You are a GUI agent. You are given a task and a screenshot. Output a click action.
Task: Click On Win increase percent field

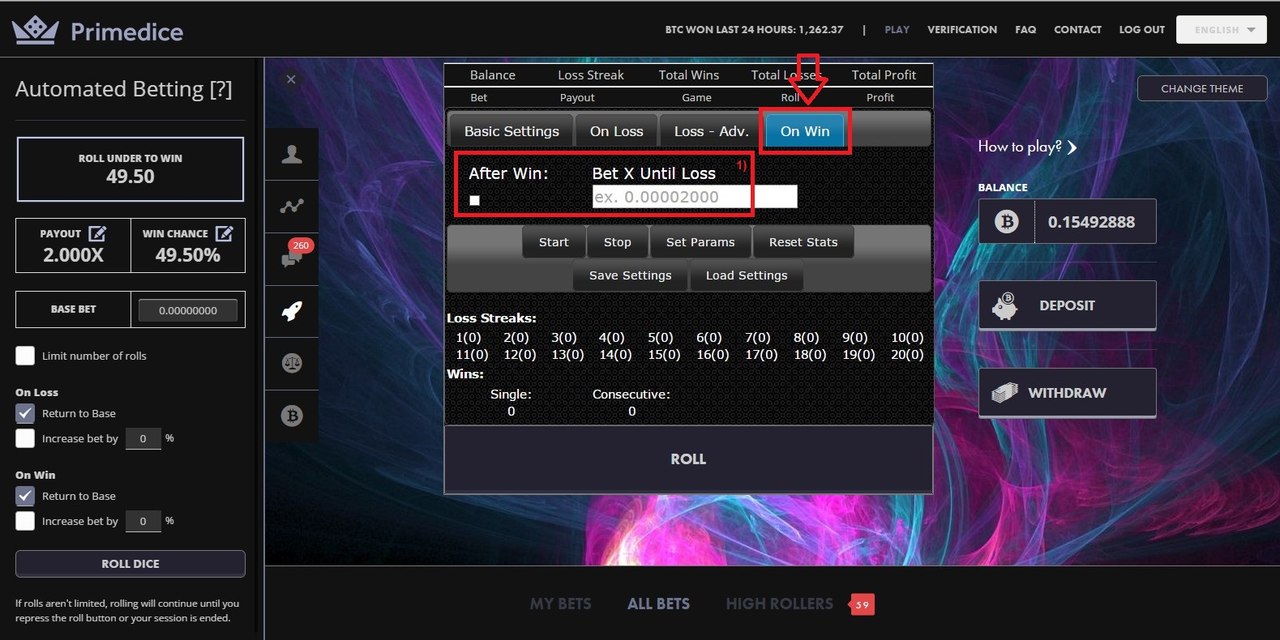click(x=143, y=521)
